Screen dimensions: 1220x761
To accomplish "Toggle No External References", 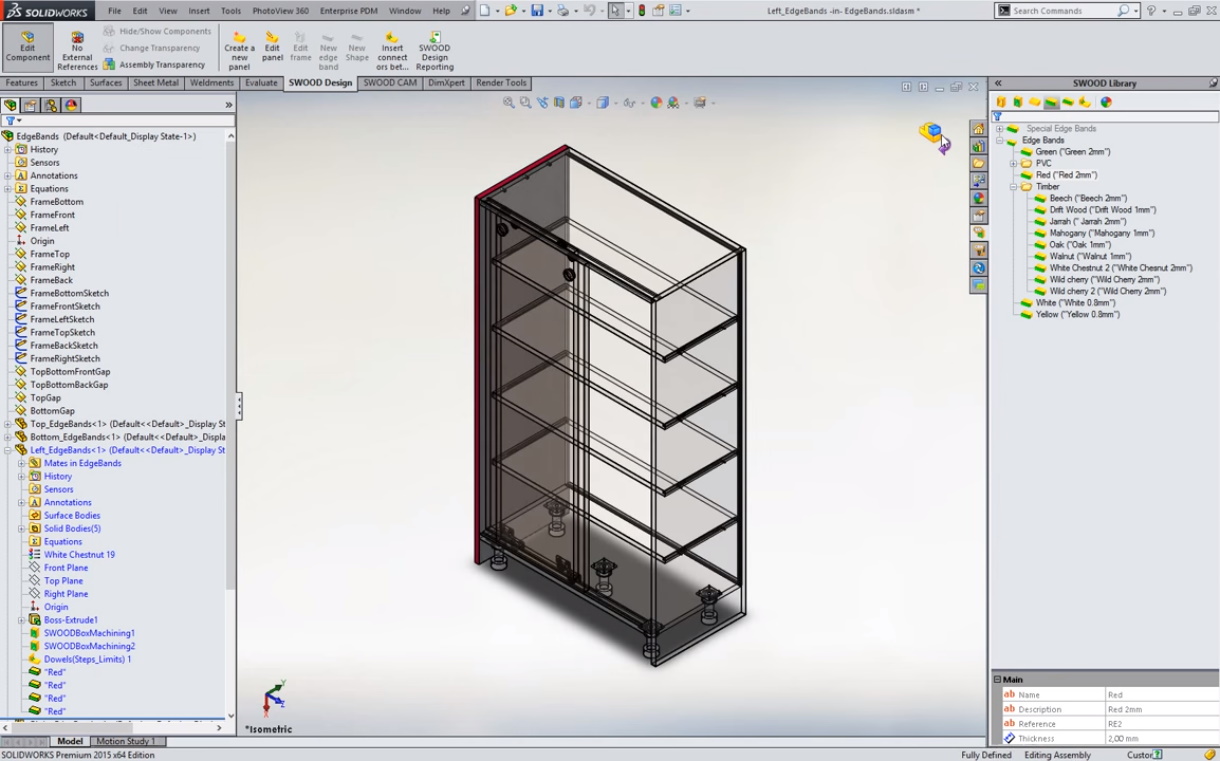I will tap(77, 50).
